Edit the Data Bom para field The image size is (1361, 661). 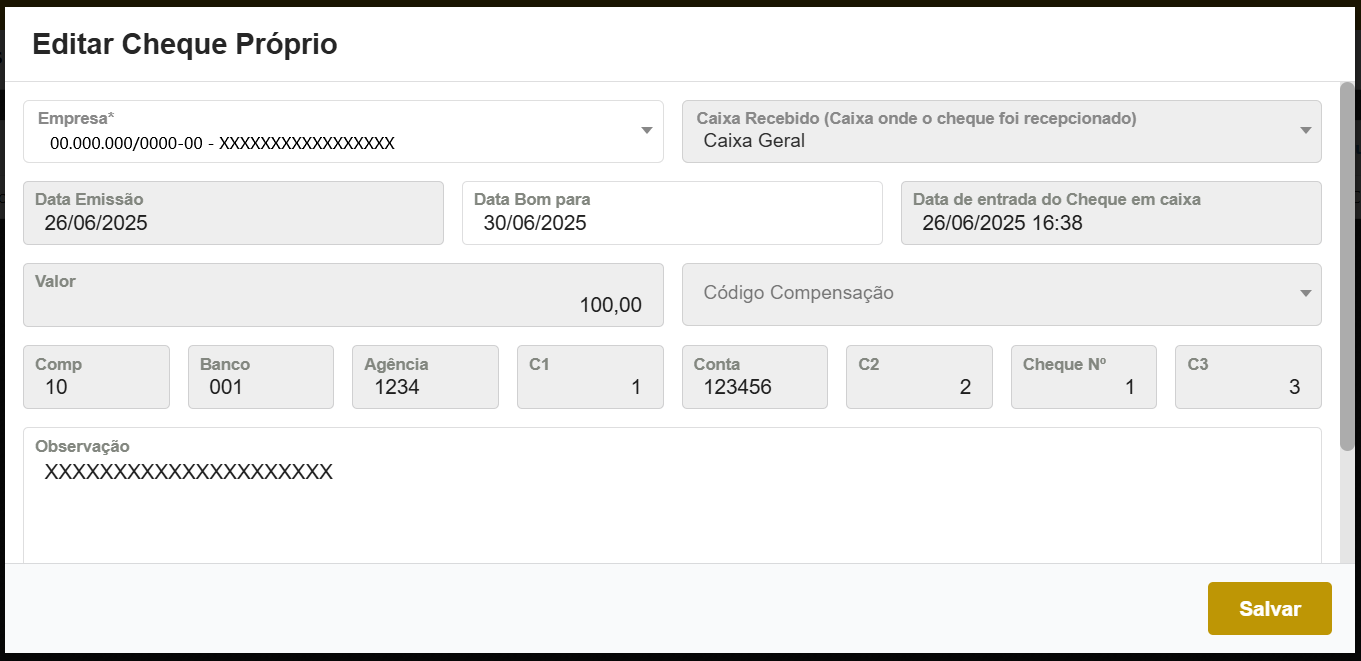tap(671, 222)
